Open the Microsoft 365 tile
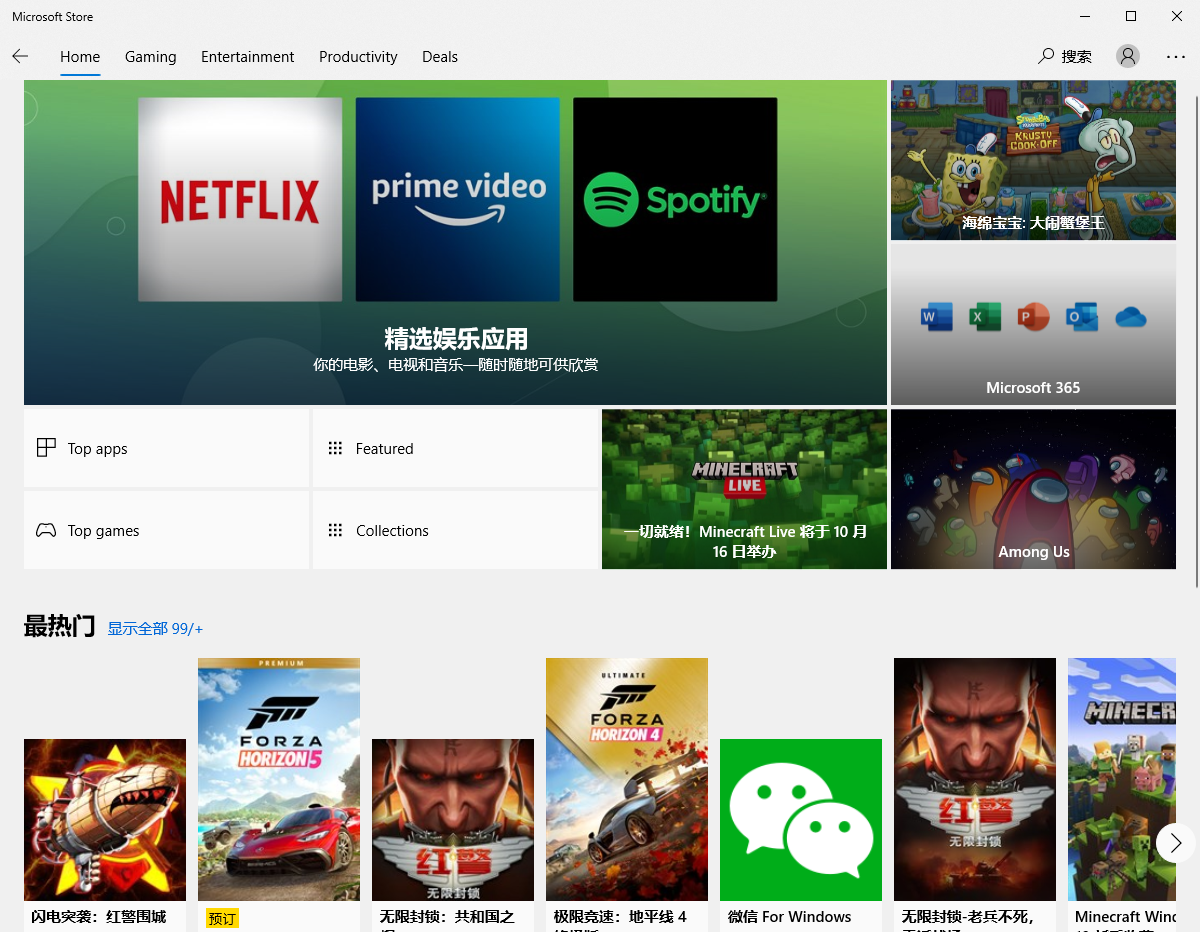This screenshot has width=1200, height=932. 1032,324
